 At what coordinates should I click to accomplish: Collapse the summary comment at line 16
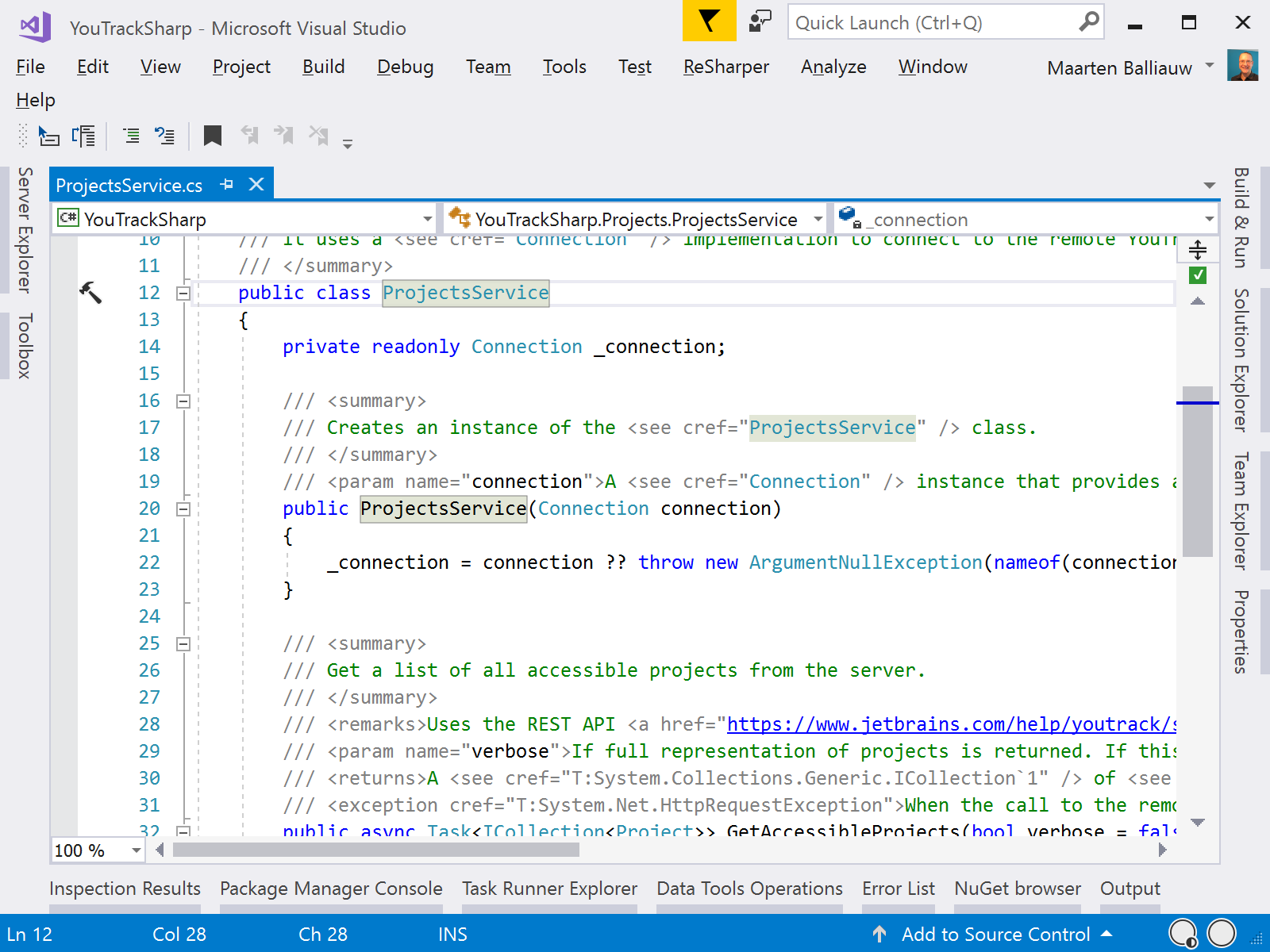tap(183, 401)
